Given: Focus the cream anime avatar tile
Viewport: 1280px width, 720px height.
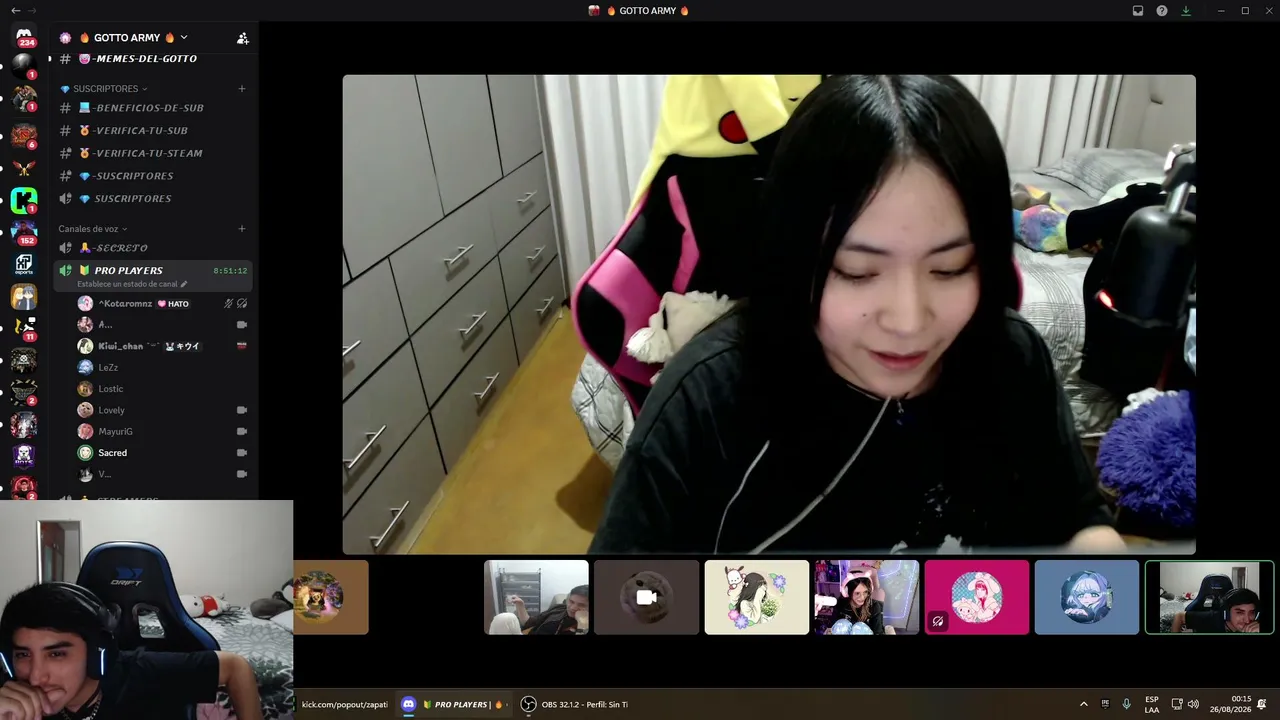Looking at the screenshot, I should (757, 597).
